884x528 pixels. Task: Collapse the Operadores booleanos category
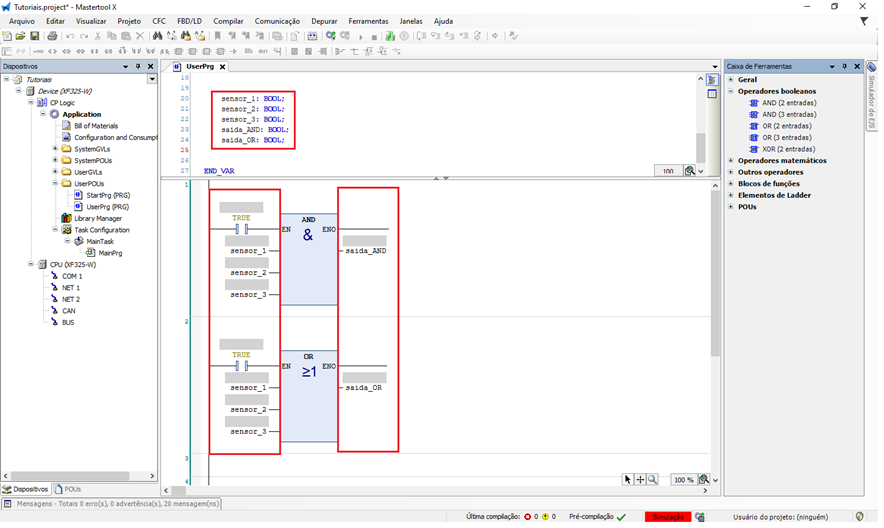[731, 91]
